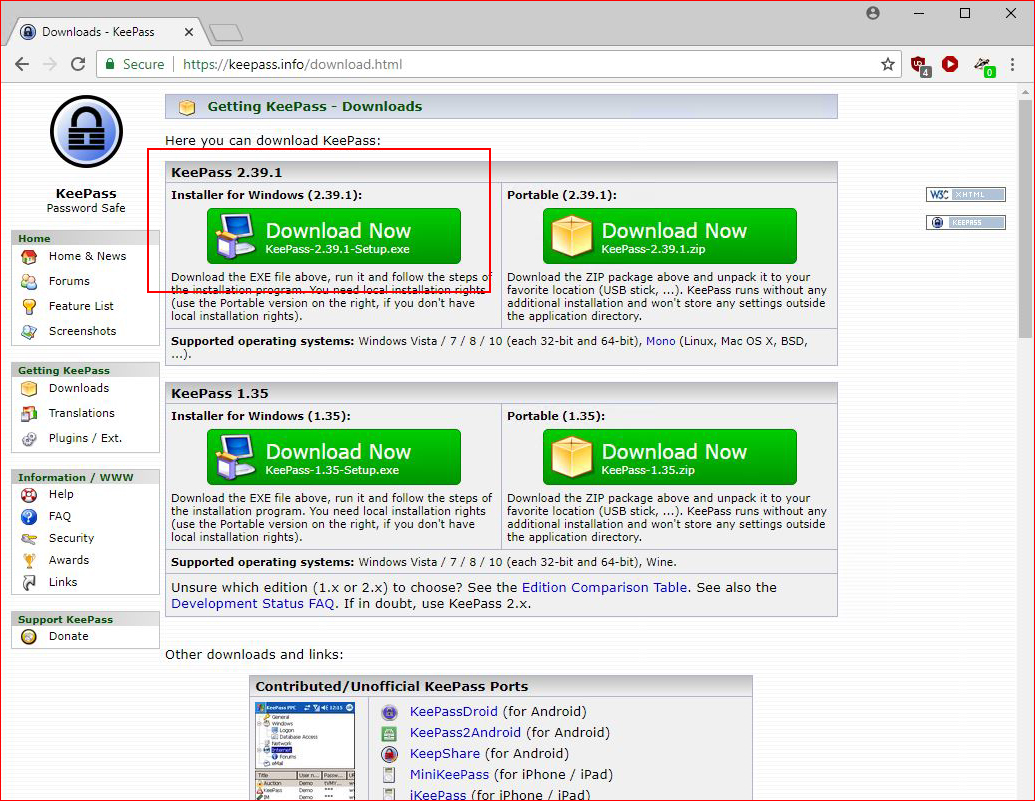The height and width of the screenshot is (801, 1035).
Task: Go to Forums page
Action: tap(69, 281)
